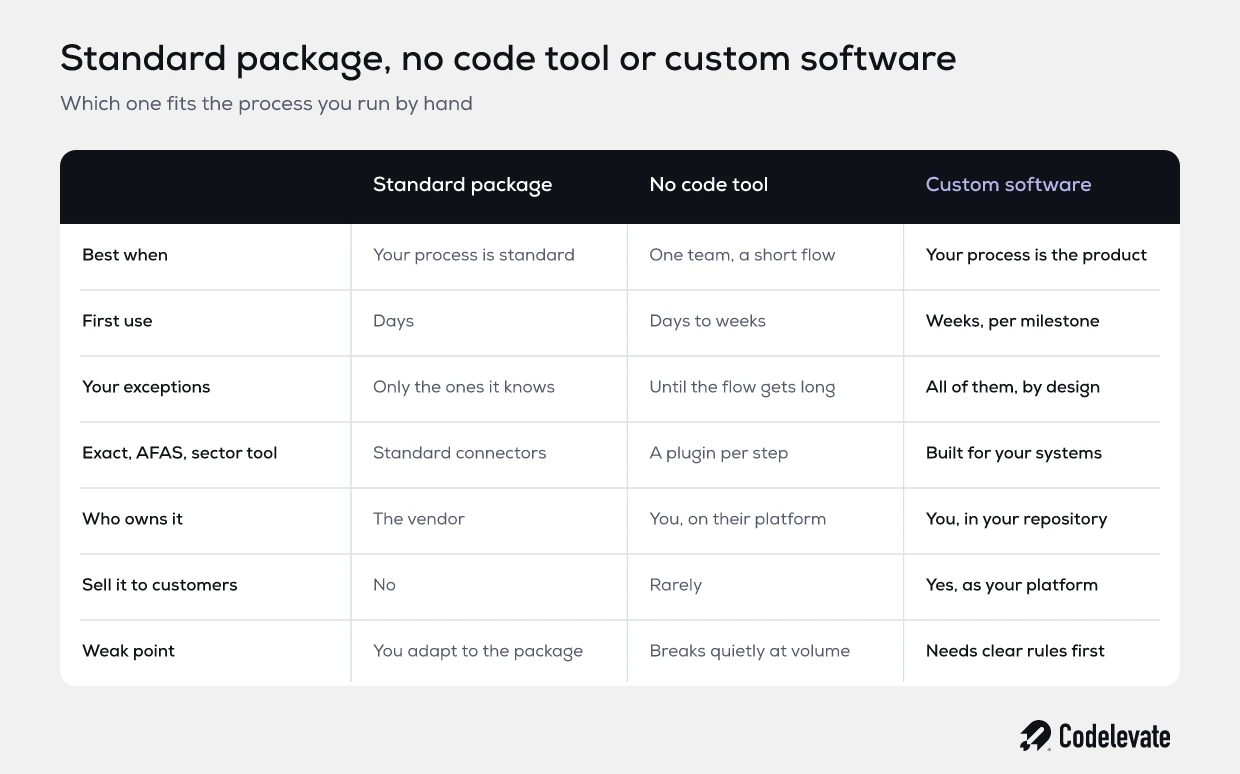
Task: Click cell 'Built for your systems'
Action: [1013, 453]
